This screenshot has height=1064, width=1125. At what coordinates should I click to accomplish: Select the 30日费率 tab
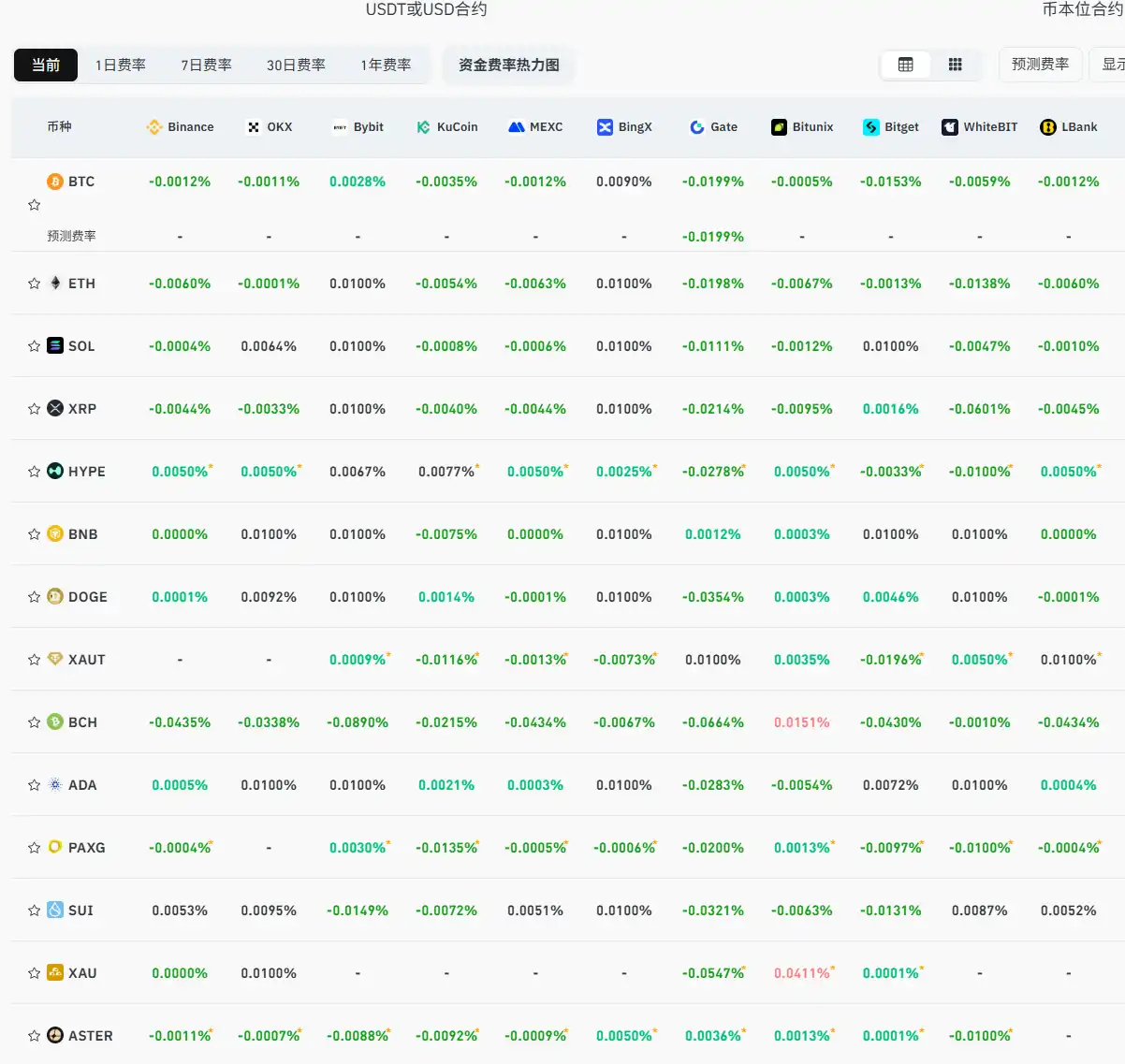click(296, 65)
